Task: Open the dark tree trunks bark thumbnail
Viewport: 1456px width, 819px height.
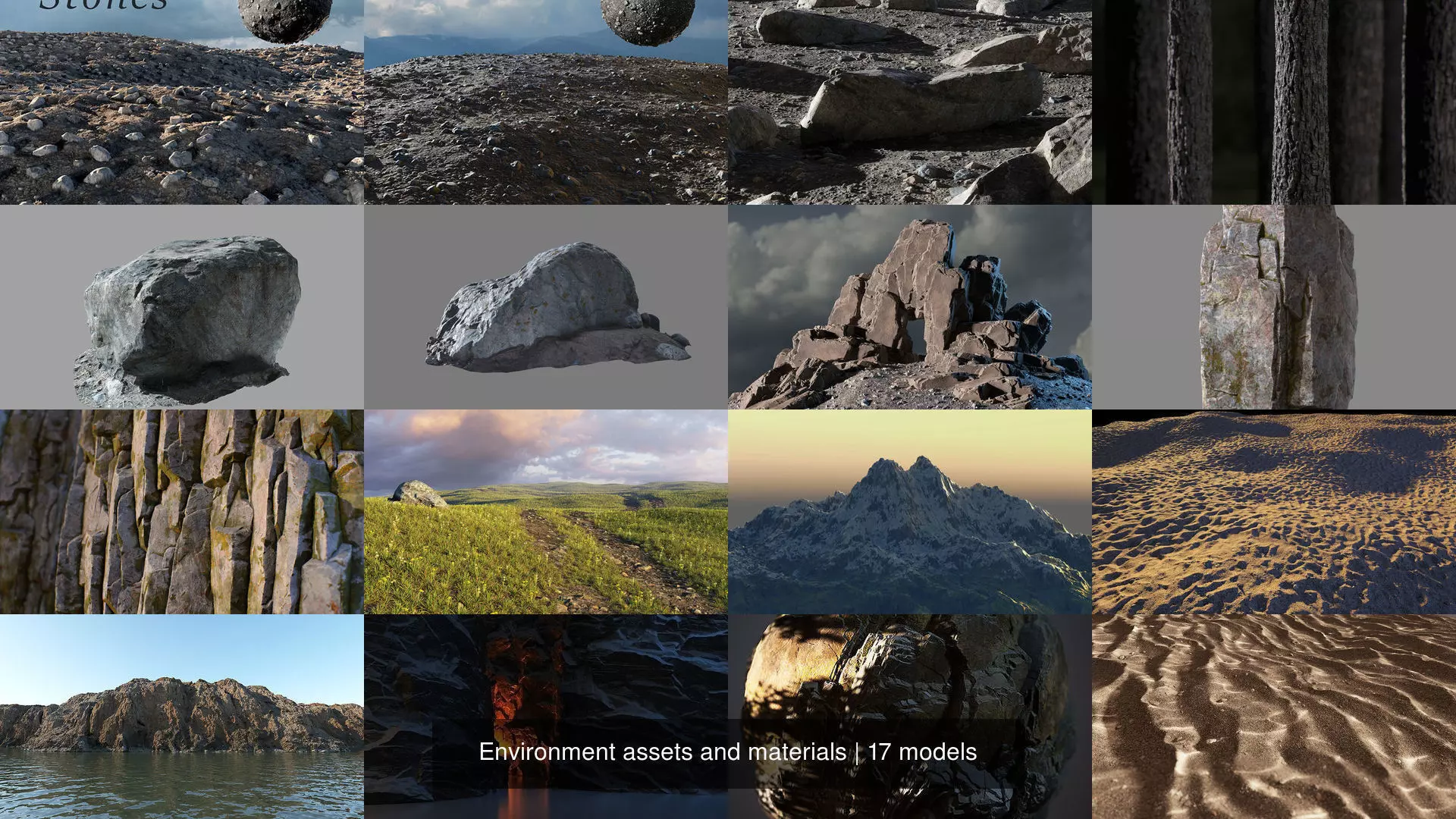Action: tap(1273, 102)
